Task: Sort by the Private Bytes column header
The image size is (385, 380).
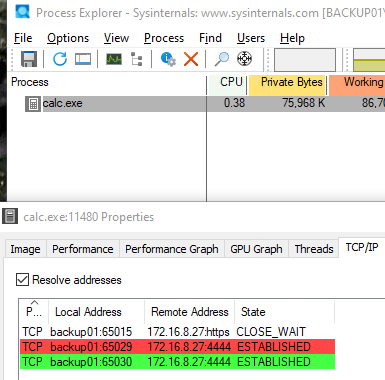Action: pos(288,82)
